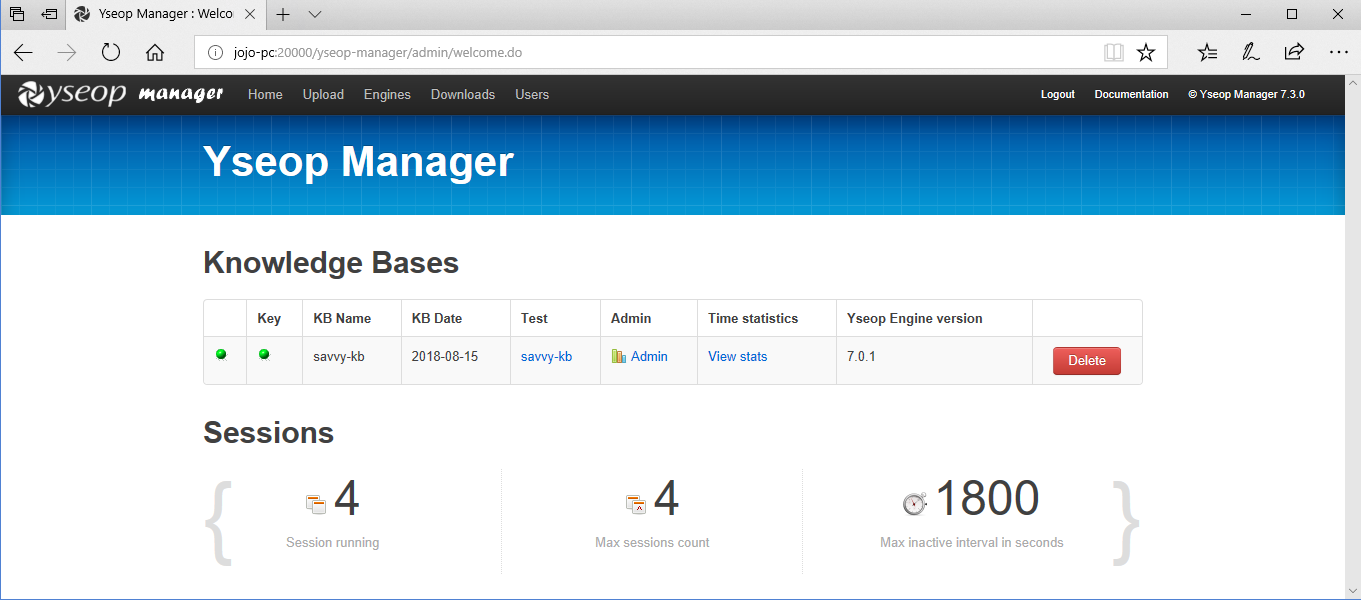Click the browser Forward arrow
This screenshot has width=1361, height=600.
pos(67,52)
